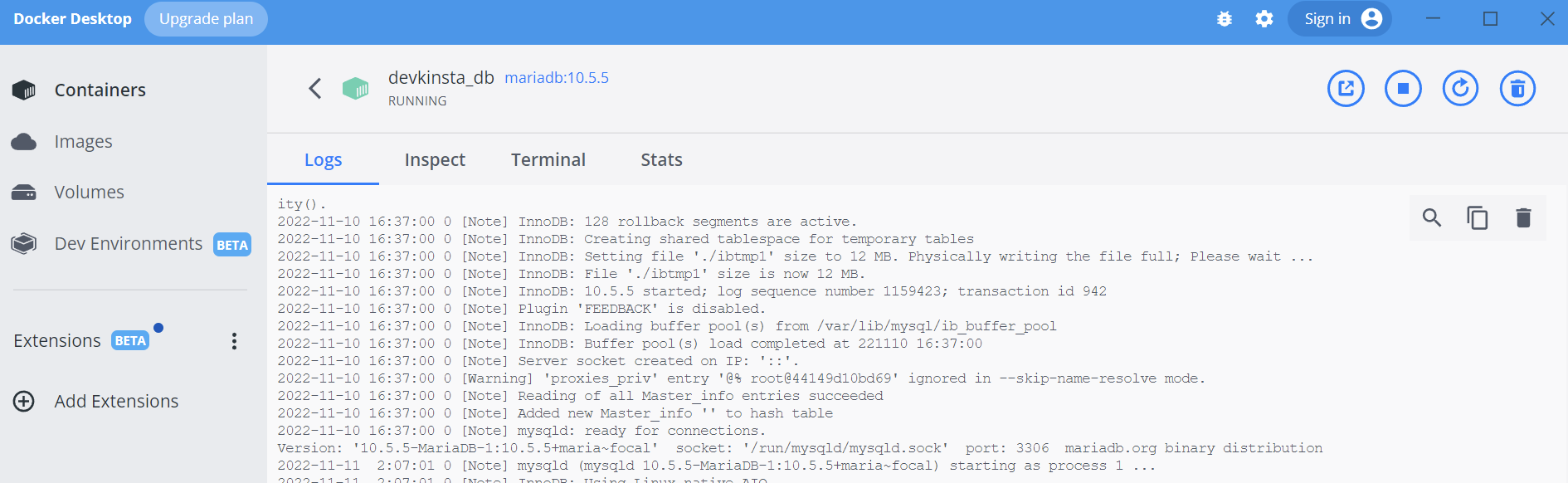This screenshot has width=1568, height=483.
Task: Go to Images in the sidebar
Action: [83, 142]
